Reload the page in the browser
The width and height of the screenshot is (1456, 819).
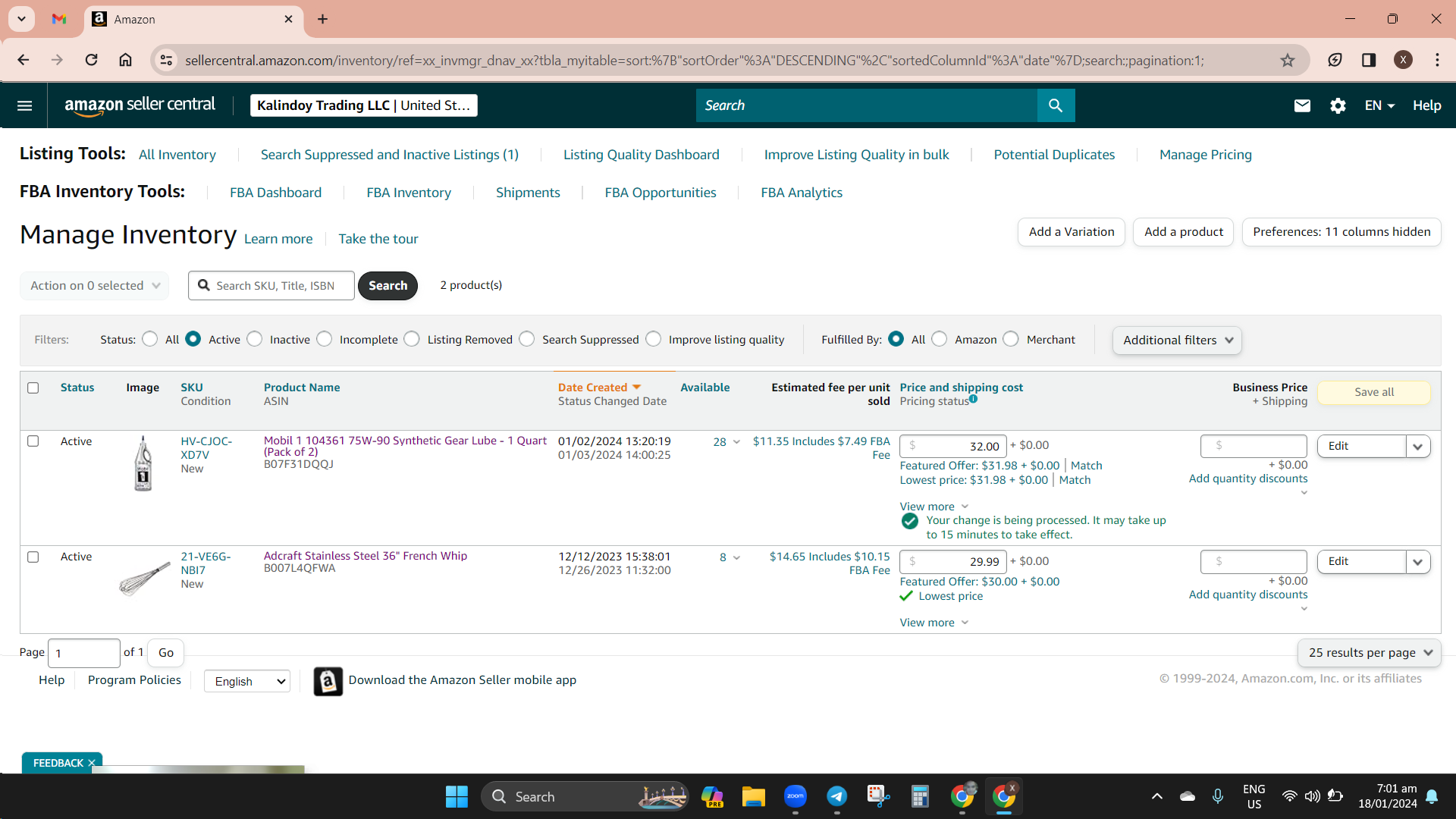click(91, 60)
